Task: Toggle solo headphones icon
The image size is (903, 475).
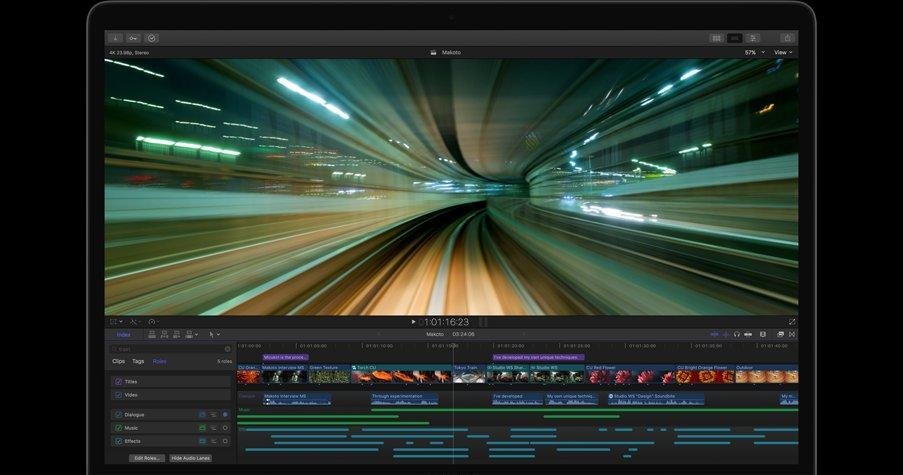Action: (x=737, y=334)
